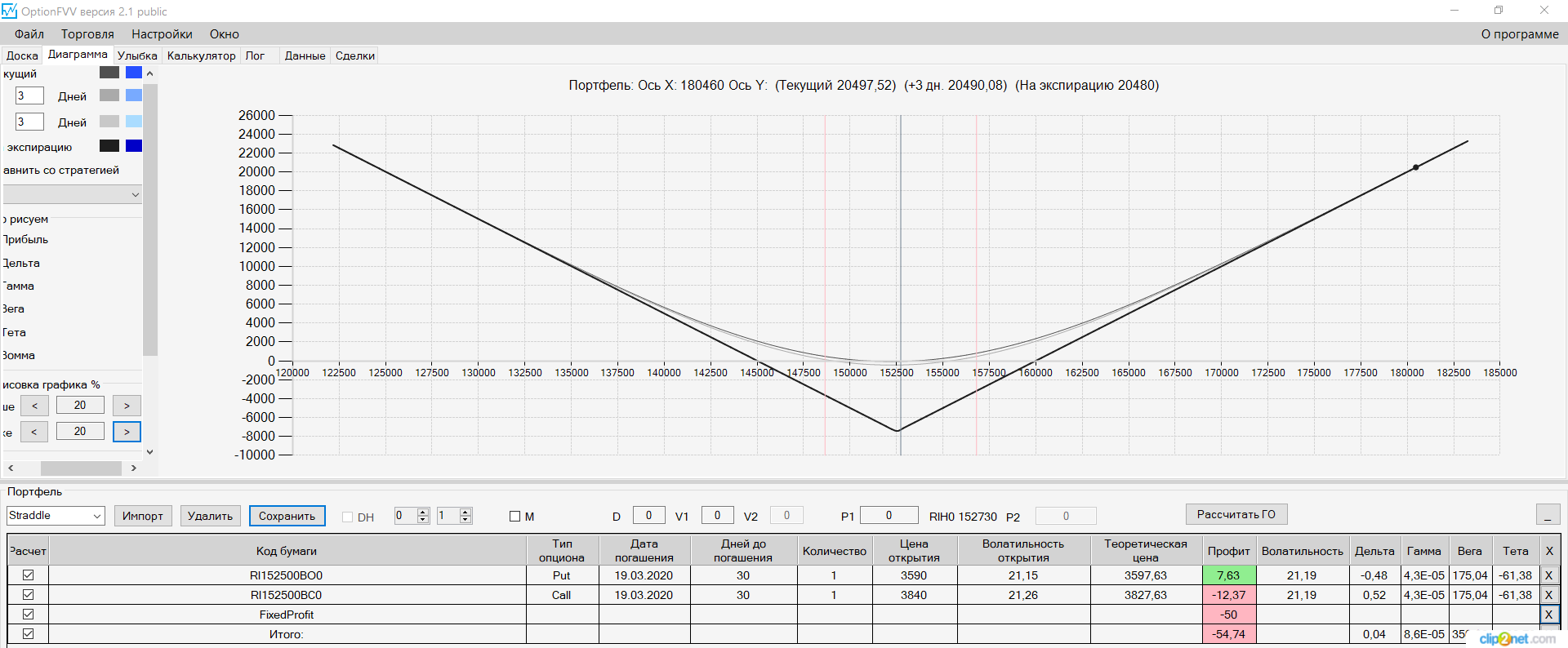Click the D input field
The width and height of the screenshot is (1568, 648).
tap(648, 515)
